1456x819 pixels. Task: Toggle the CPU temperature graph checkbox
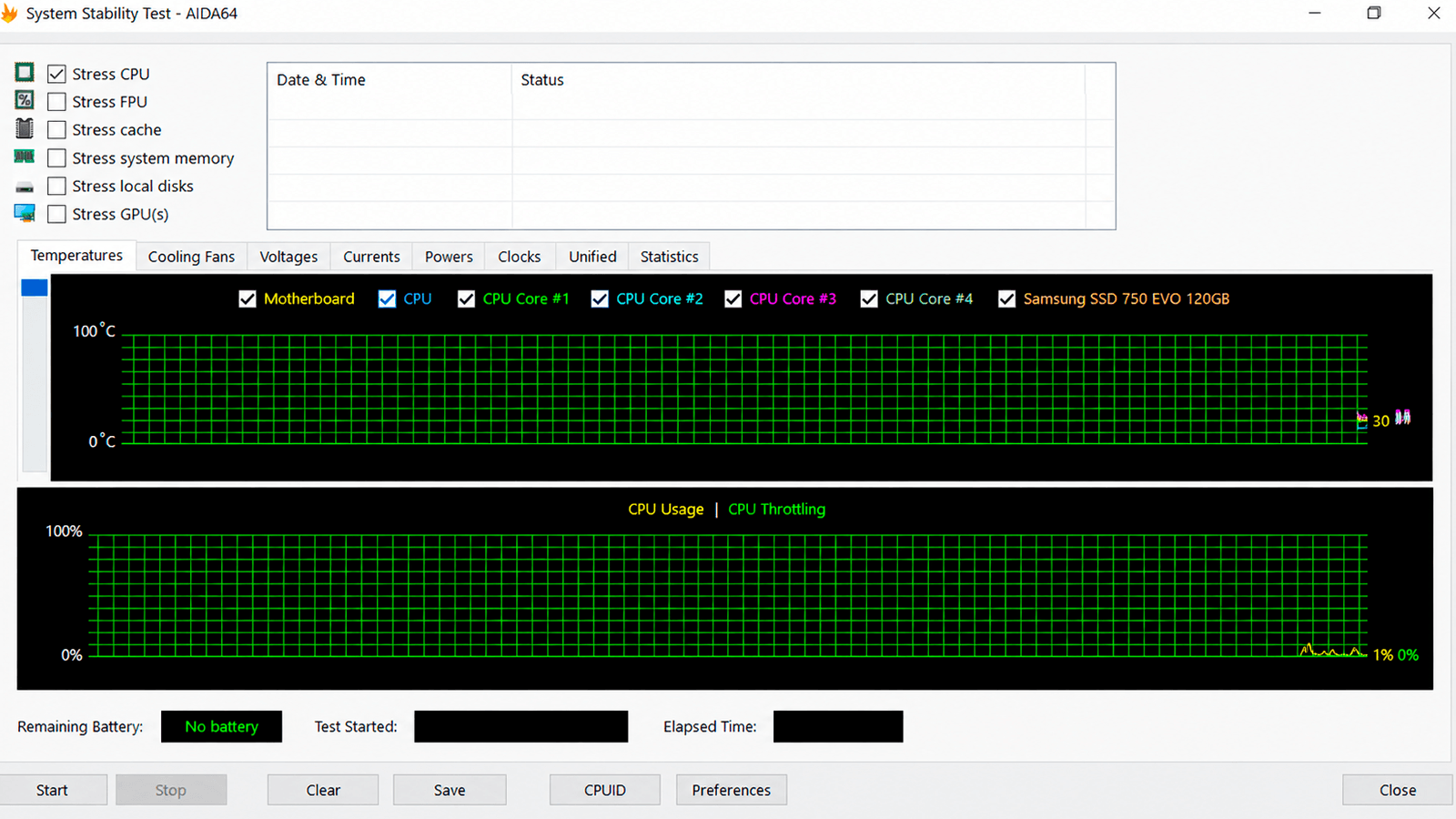coord(387,298)
